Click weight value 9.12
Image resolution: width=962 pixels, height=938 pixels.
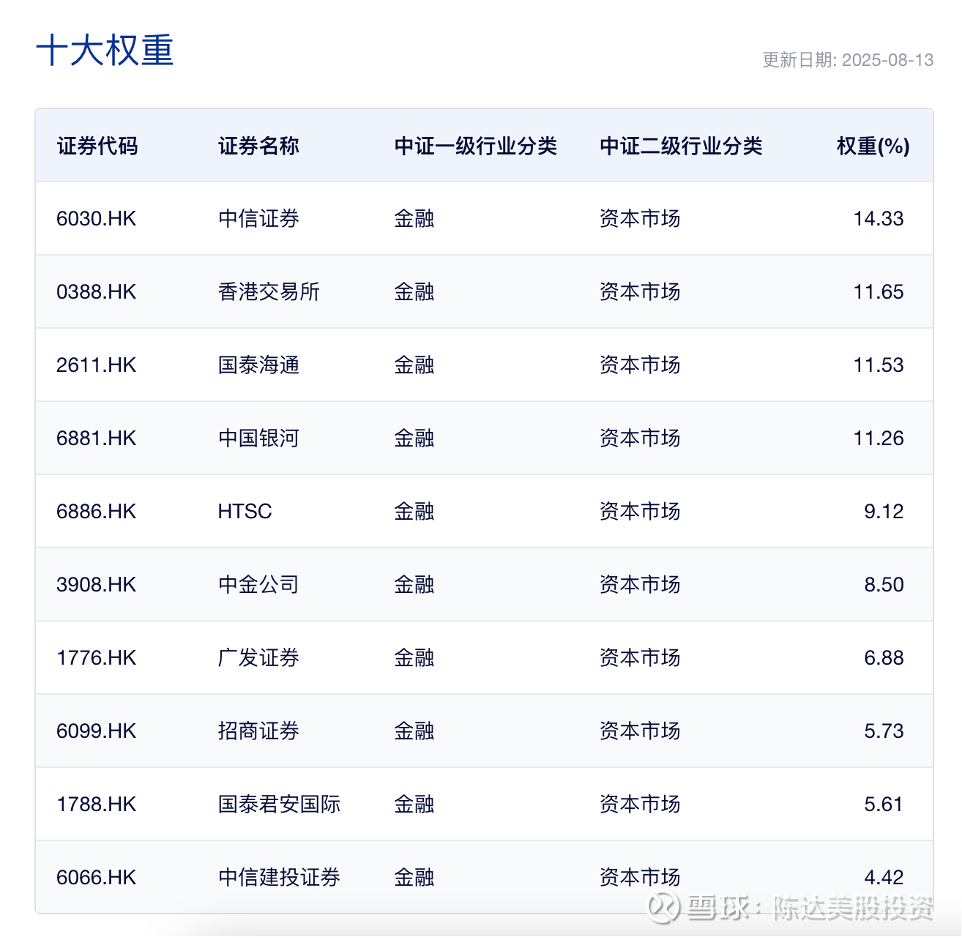coord(883,511)
